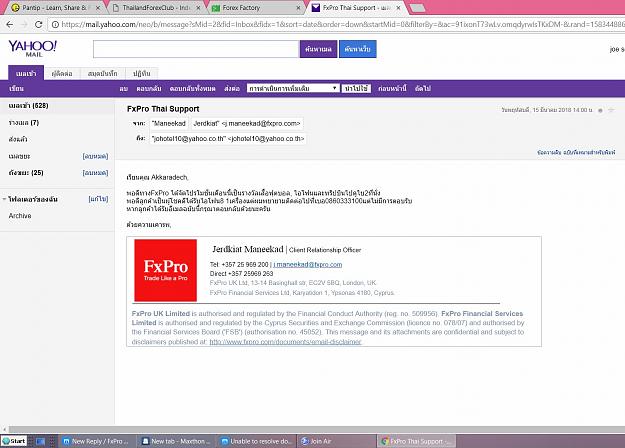Click the Pantip tab favicon
625x448 pixels.
(15, 8)
